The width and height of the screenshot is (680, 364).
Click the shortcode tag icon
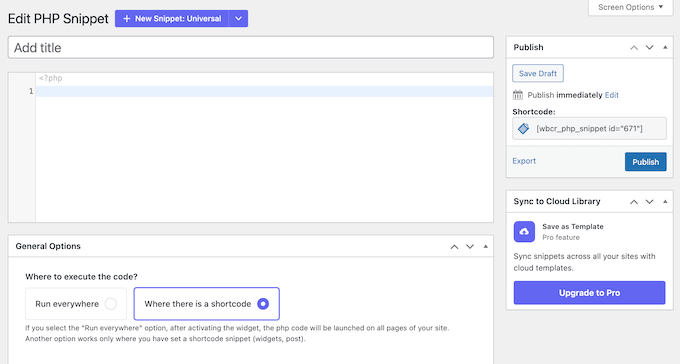pos(523,128)
